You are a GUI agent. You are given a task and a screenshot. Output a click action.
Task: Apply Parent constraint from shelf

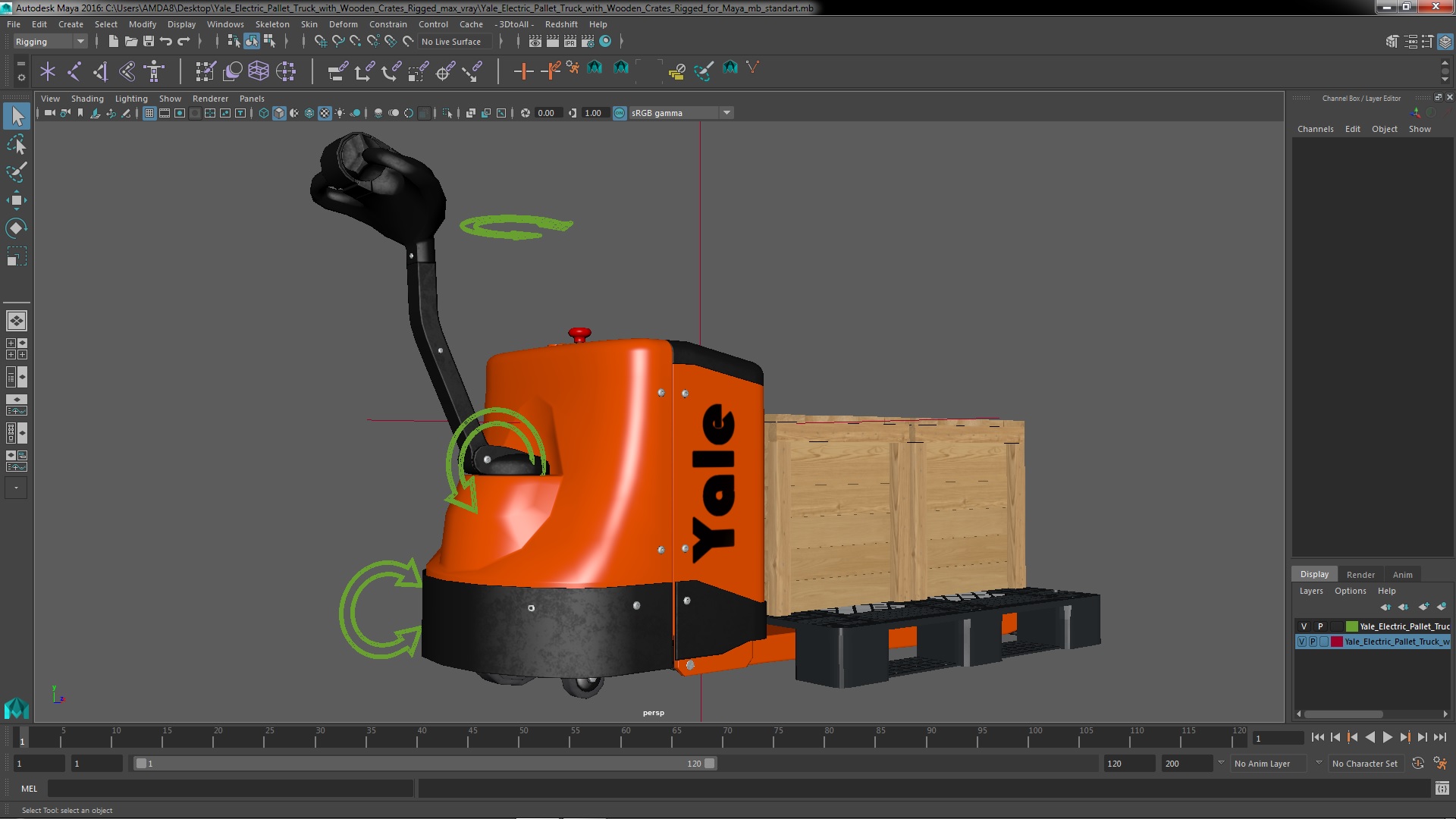(x=338, y=71)
